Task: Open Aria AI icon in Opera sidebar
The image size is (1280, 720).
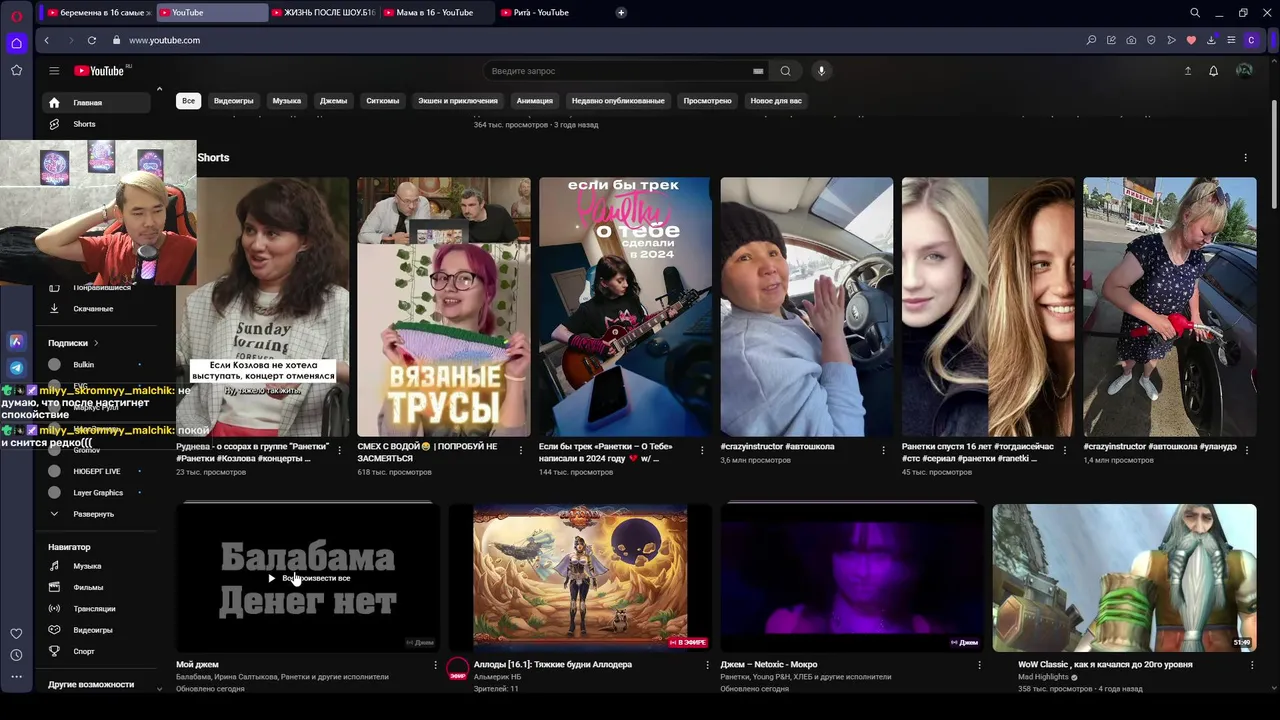Action: (16, 341)
